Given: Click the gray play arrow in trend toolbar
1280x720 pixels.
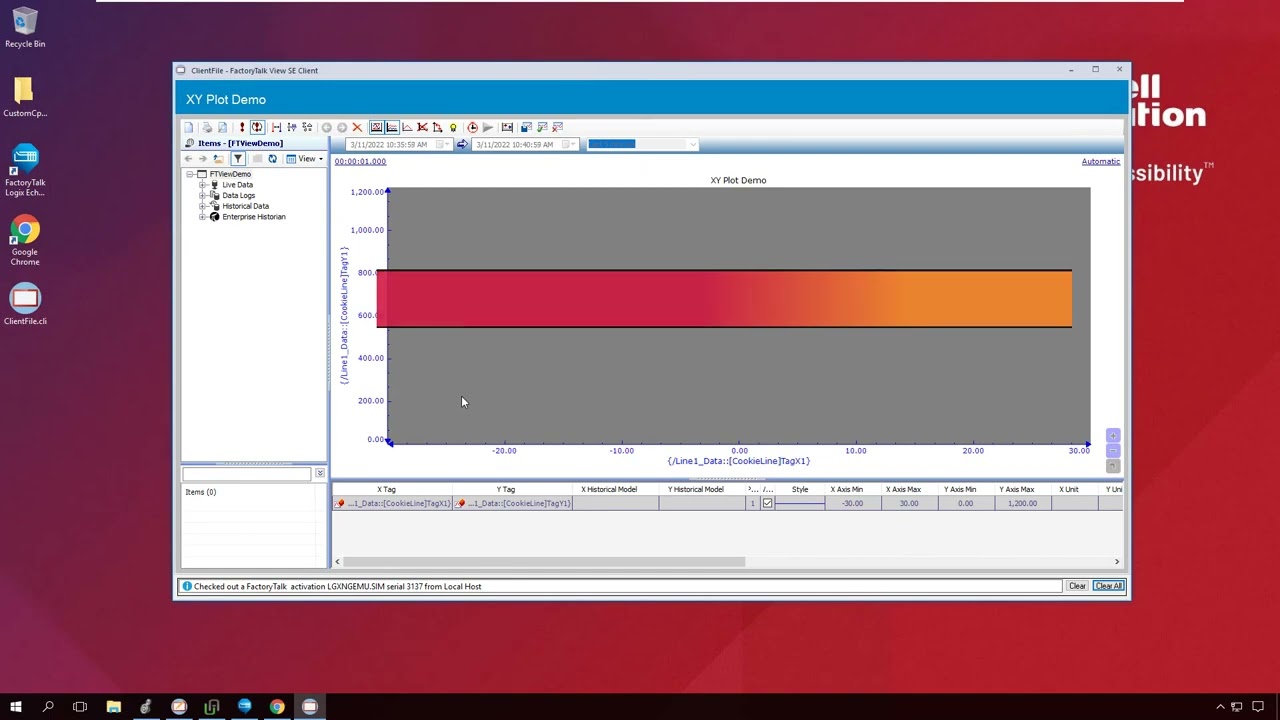Looking at the screenshot, I should tap(488, 128).
